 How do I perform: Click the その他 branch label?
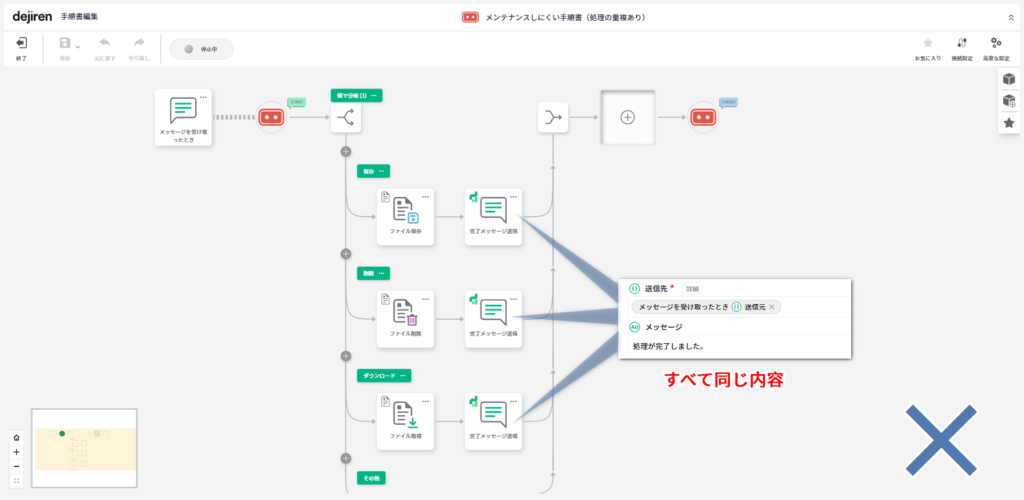pos(371,478)
